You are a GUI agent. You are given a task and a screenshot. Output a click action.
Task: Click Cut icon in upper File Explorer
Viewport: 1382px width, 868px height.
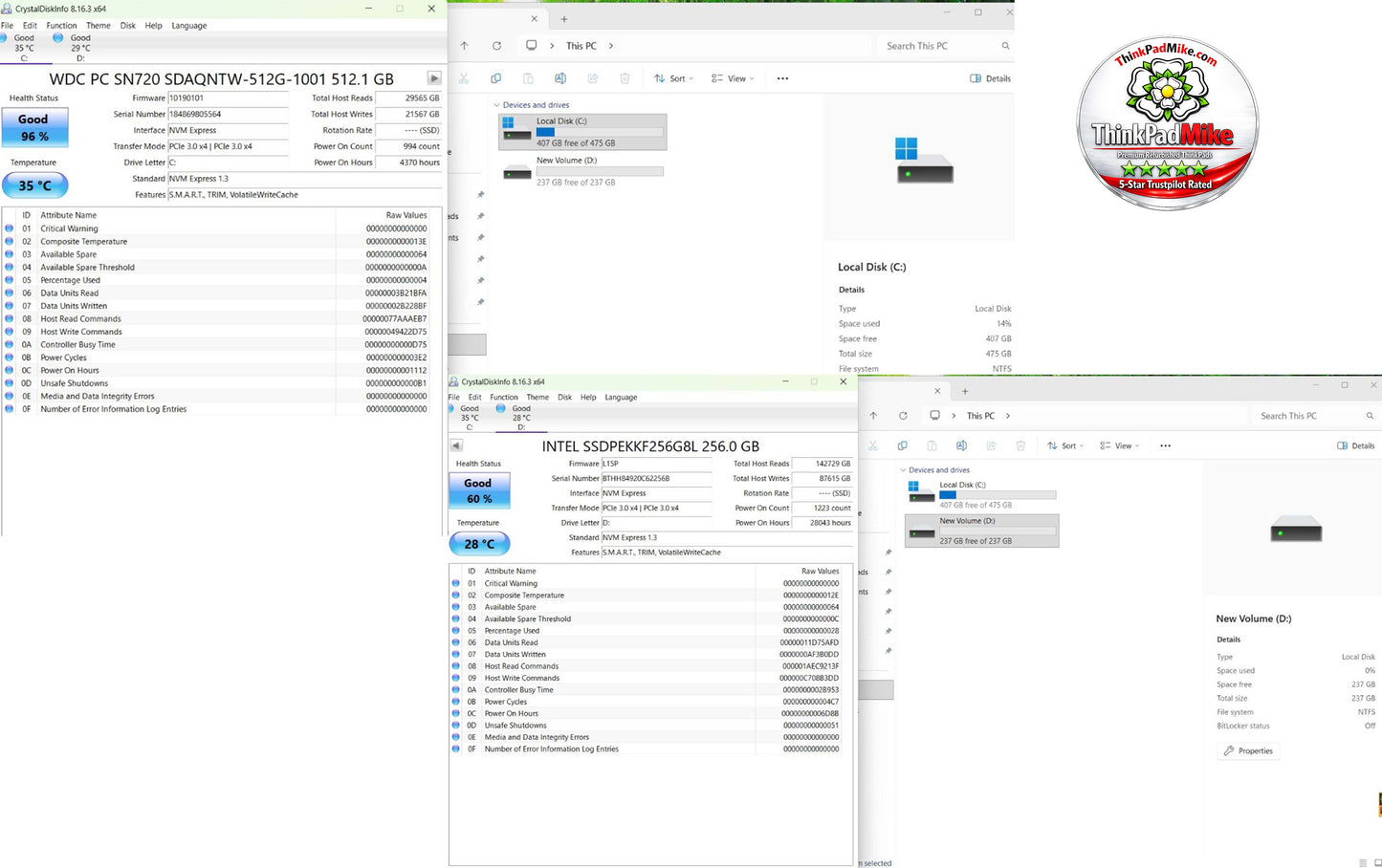(x=464, y=78)
